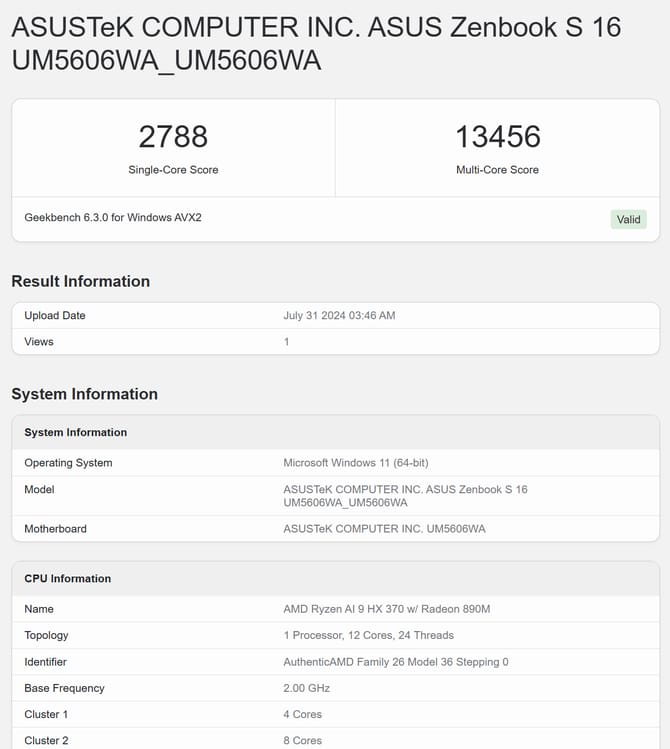Click the Motherboard row label
Image resolution: width=670 pixels, height=749 pixels.
point(55,529)
